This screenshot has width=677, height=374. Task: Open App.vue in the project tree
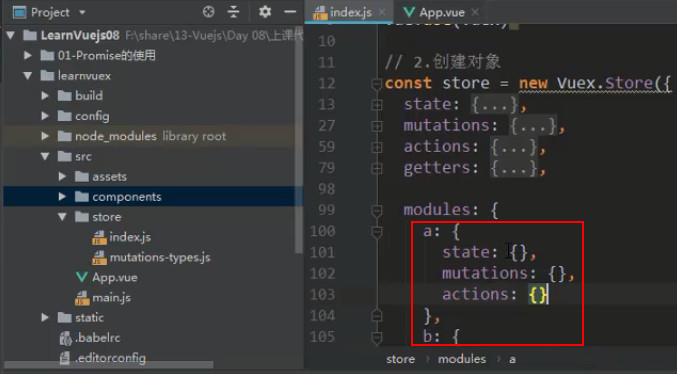115,277
